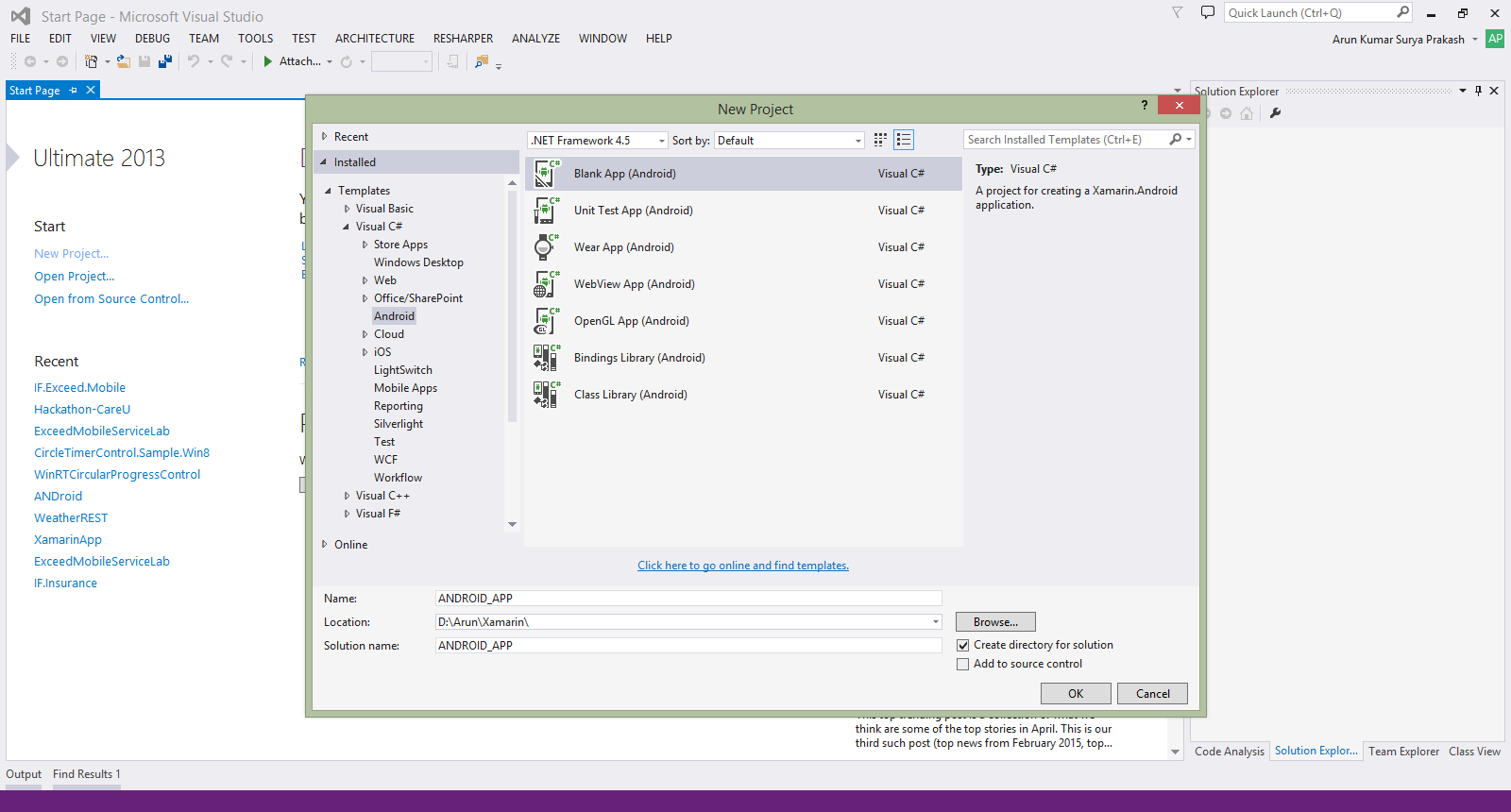Switch templates to small icons view
Viewport: 1511px width, 812px height.
(x=880, y=140)
